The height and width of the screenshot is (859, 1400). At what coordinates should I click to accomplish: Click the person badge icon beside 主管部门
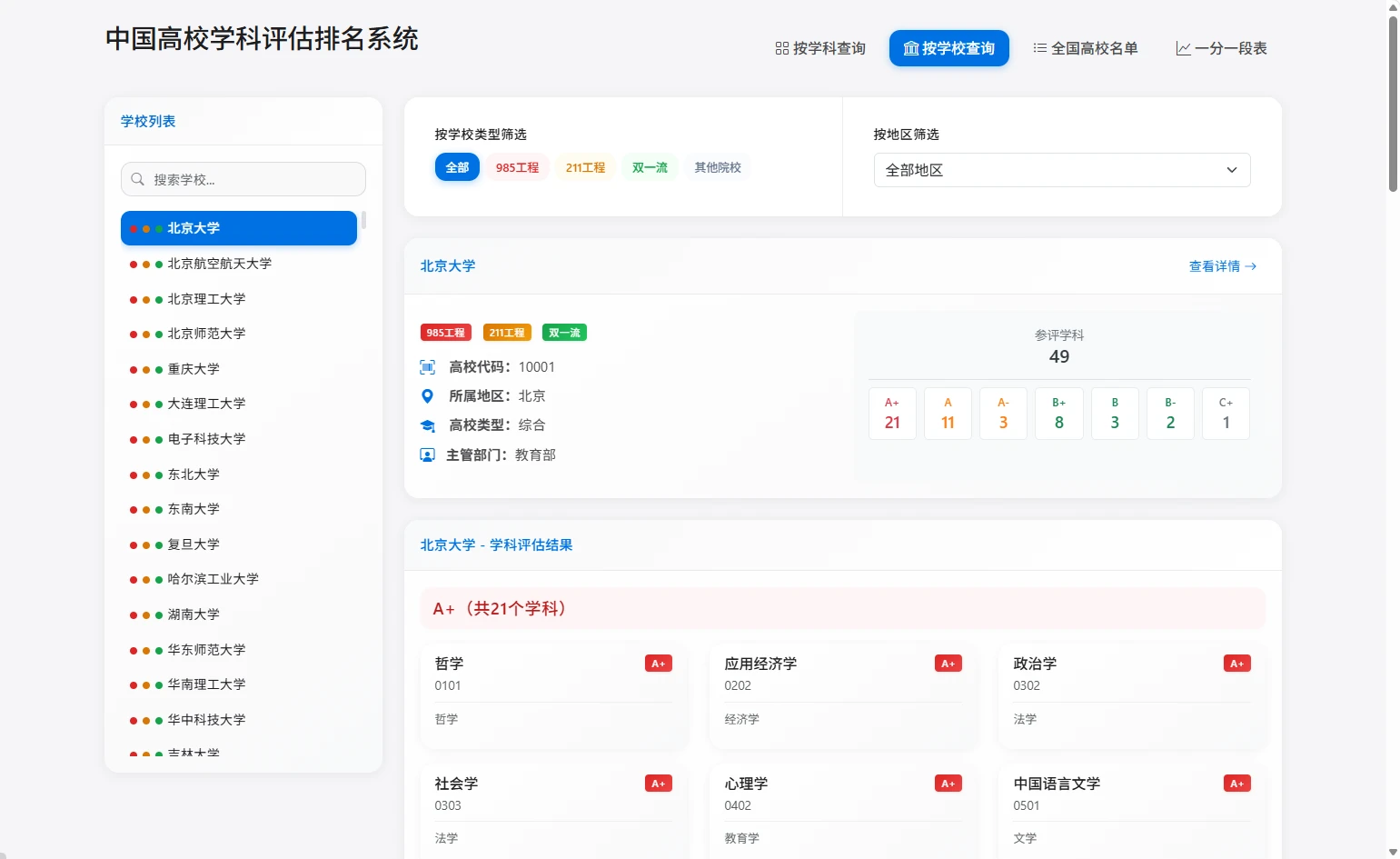pyautogui.click(x=427, y=454)
